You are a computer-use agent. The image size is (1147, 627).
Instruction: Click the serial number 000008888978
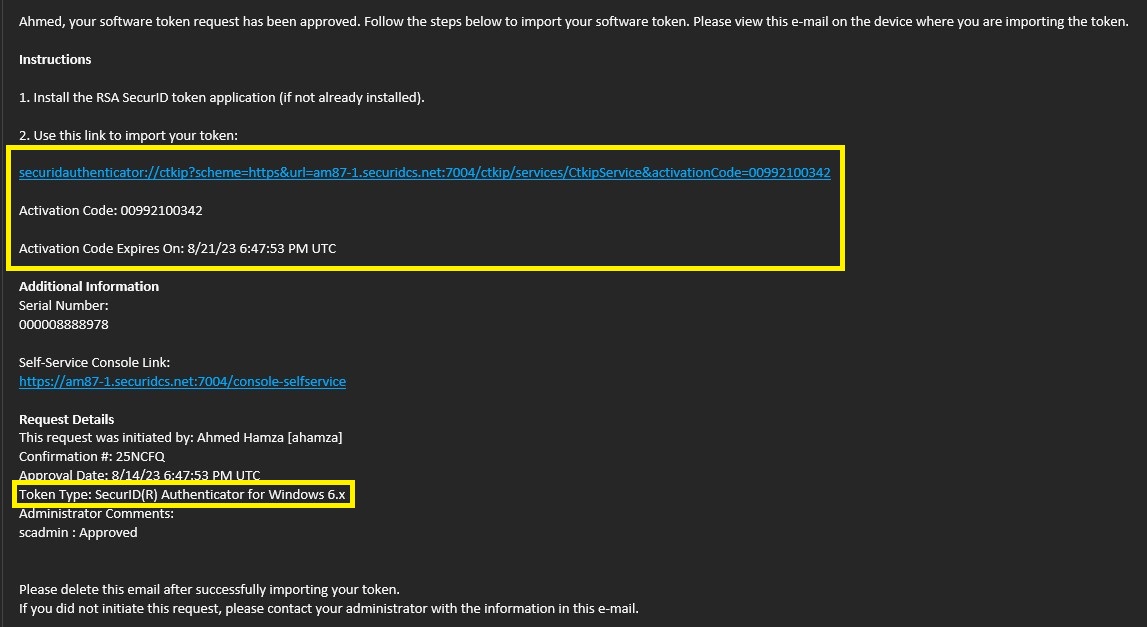point(64,325)
